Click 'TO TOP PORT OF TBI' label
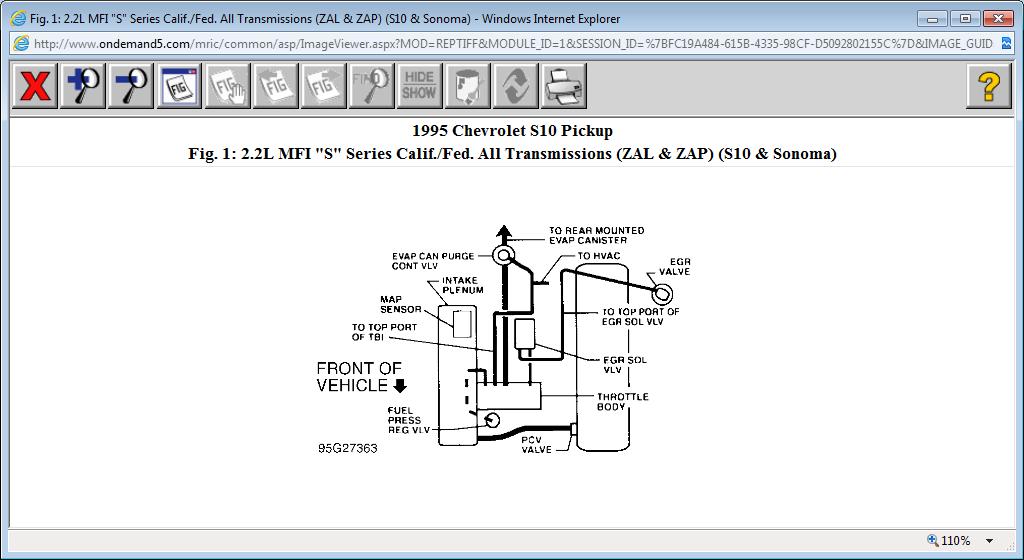This screenshot has height=560, width=1024. (384, 332)
